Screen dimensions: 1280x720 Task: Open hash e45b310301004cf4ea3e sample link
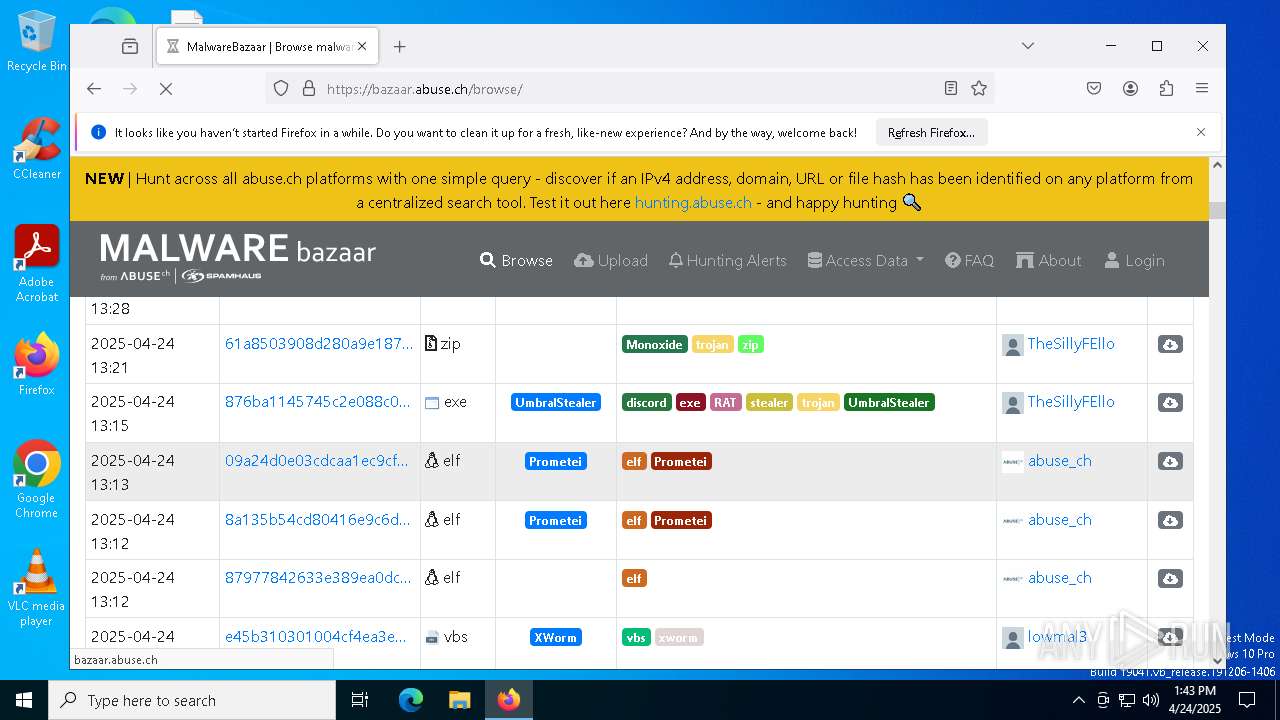pos(315,636)
